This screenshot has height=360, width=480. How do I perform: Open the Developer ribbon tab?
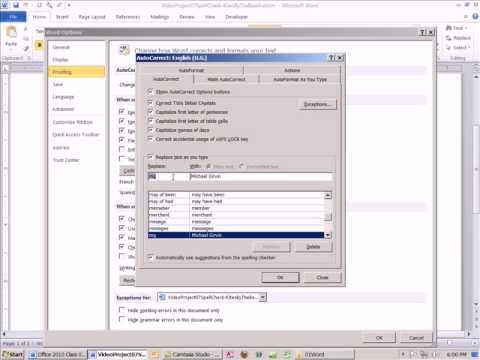[x=236, y=17]
